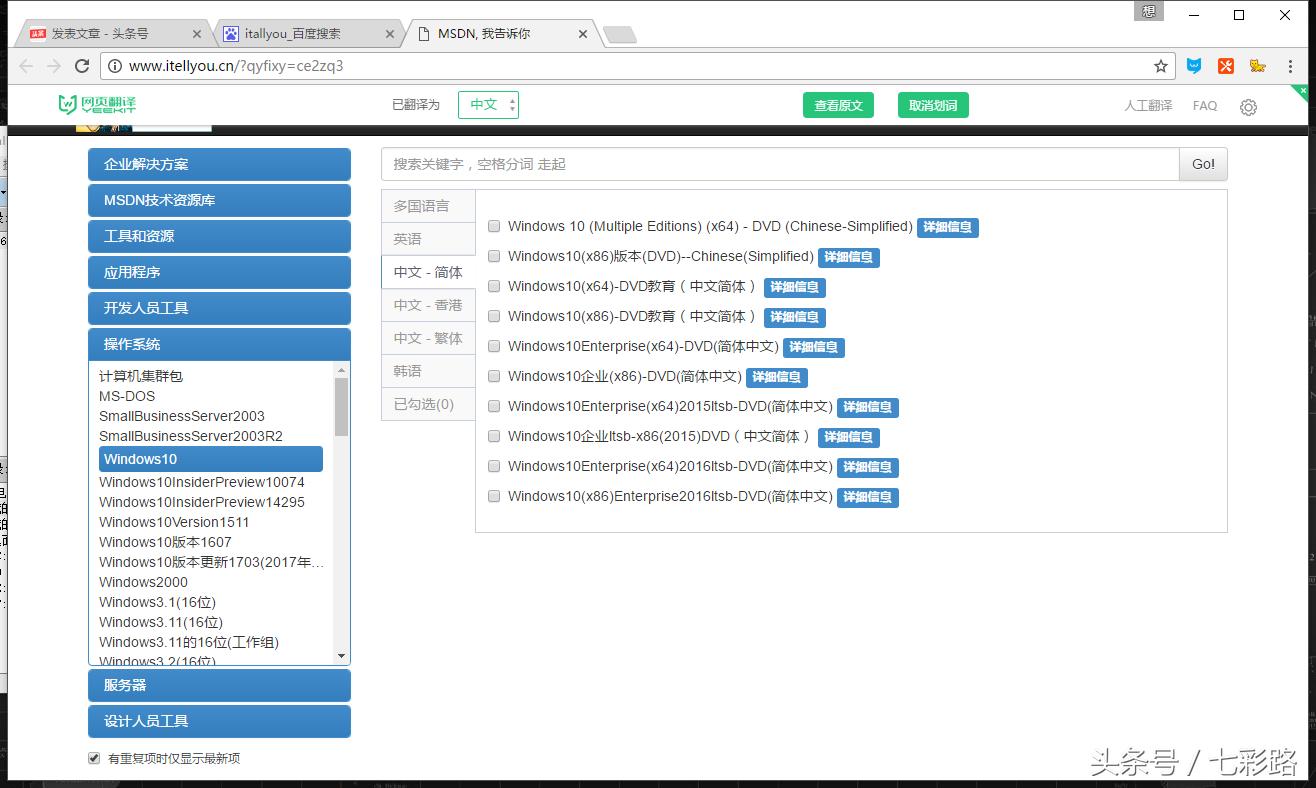Check Windows10Enterprise(x64)2015ltsb-DVD entry
1316x788 pixels.
click(x=494, y=407)
